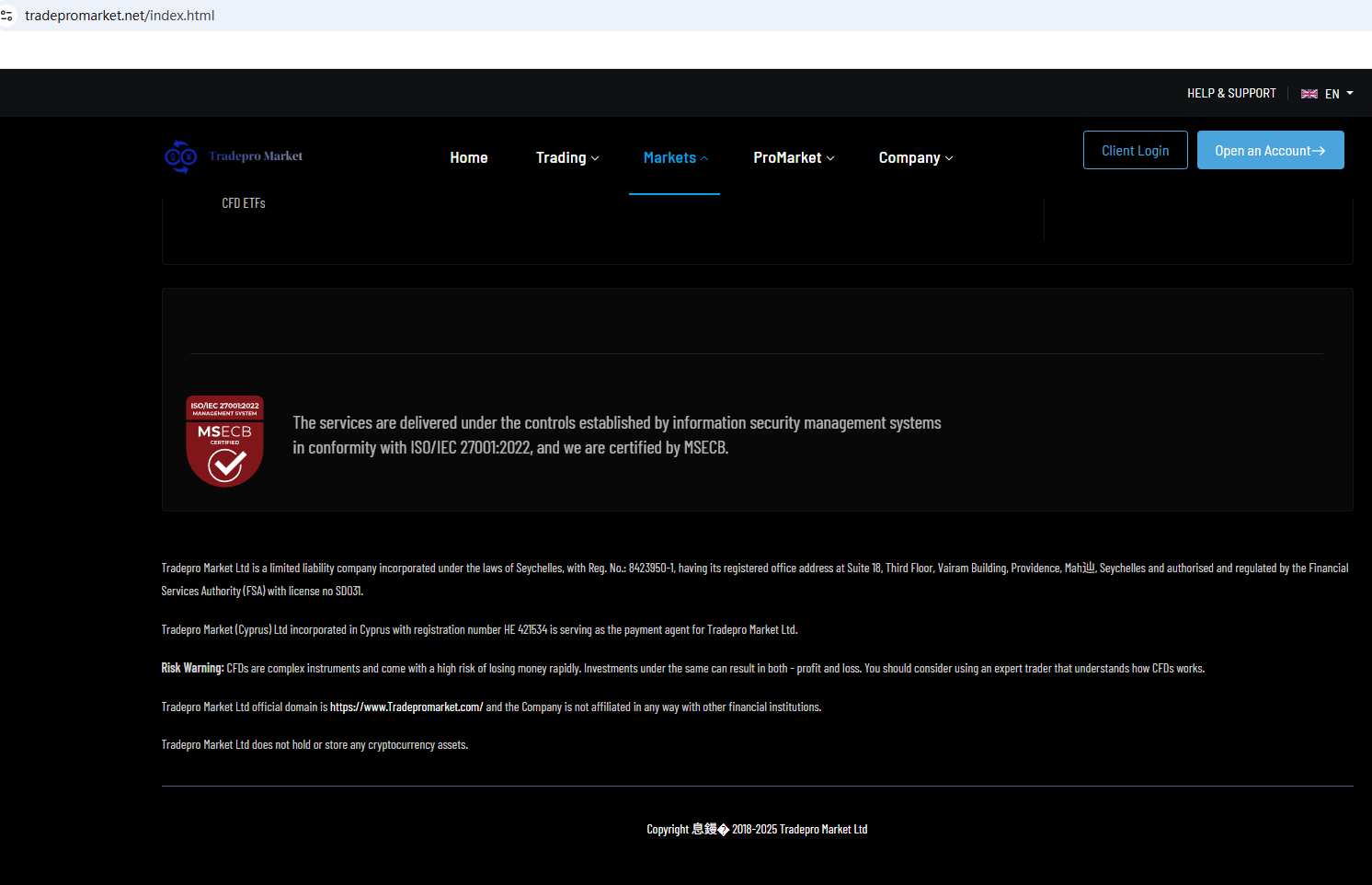Click the Open an Account button label
Viewport: 1372px width, 885px height.
tap(1262, 151)
